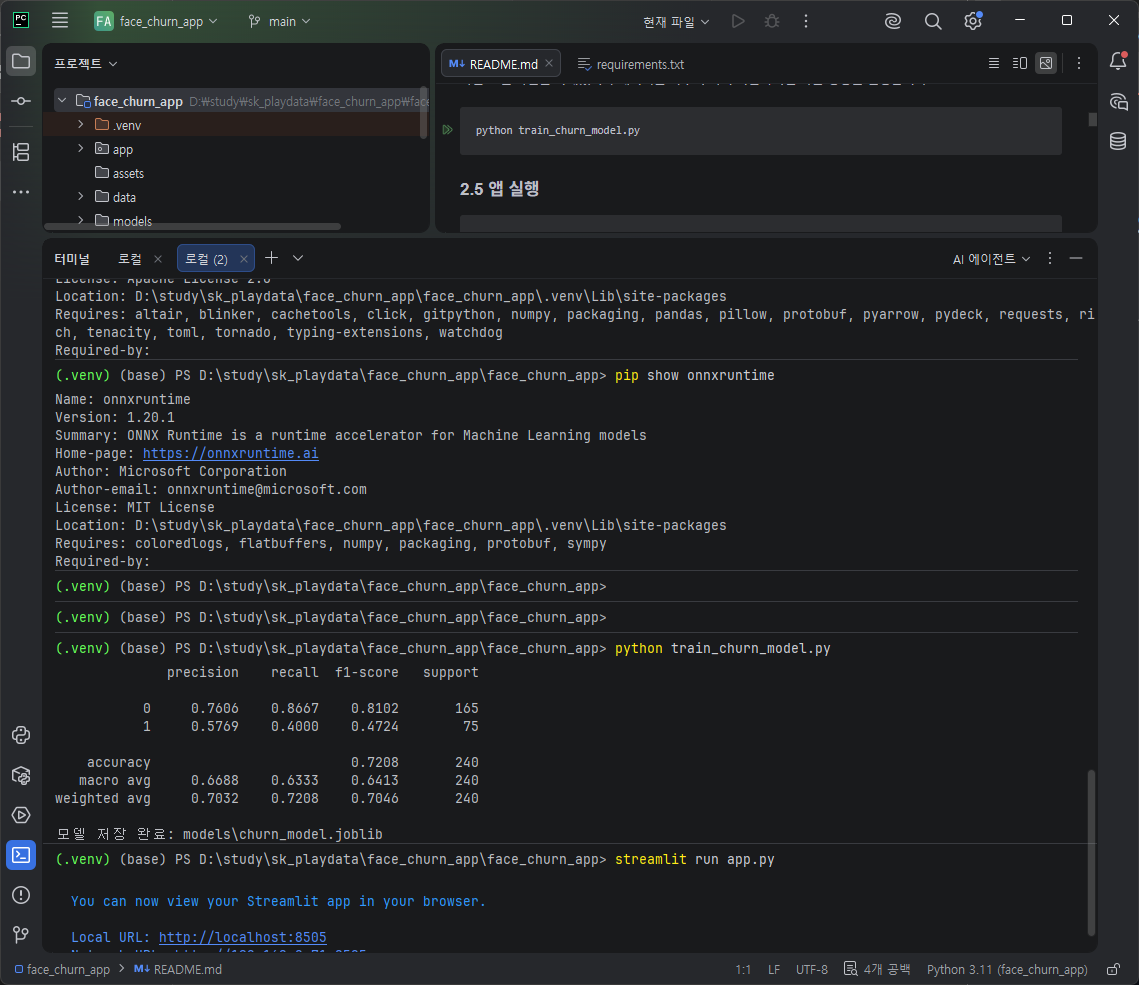Open the Structure tool window

(x=21, y=152)
